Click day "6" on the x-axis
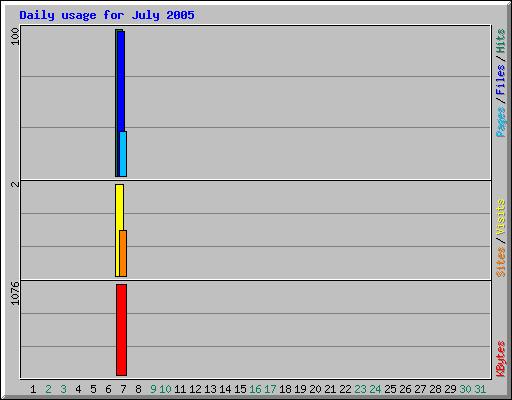The width and height of the screenshot is (512, 400). pos(108,389)
